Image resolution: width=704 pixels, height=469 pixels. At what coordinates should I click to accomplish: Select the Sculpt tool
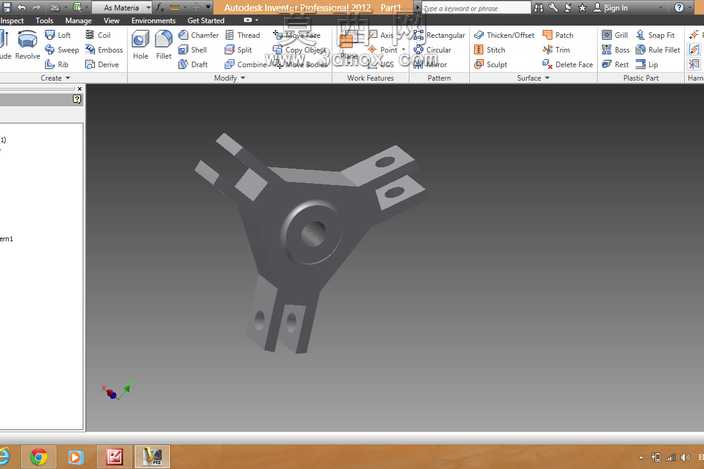pyautogui.click(x=490, y=65)
